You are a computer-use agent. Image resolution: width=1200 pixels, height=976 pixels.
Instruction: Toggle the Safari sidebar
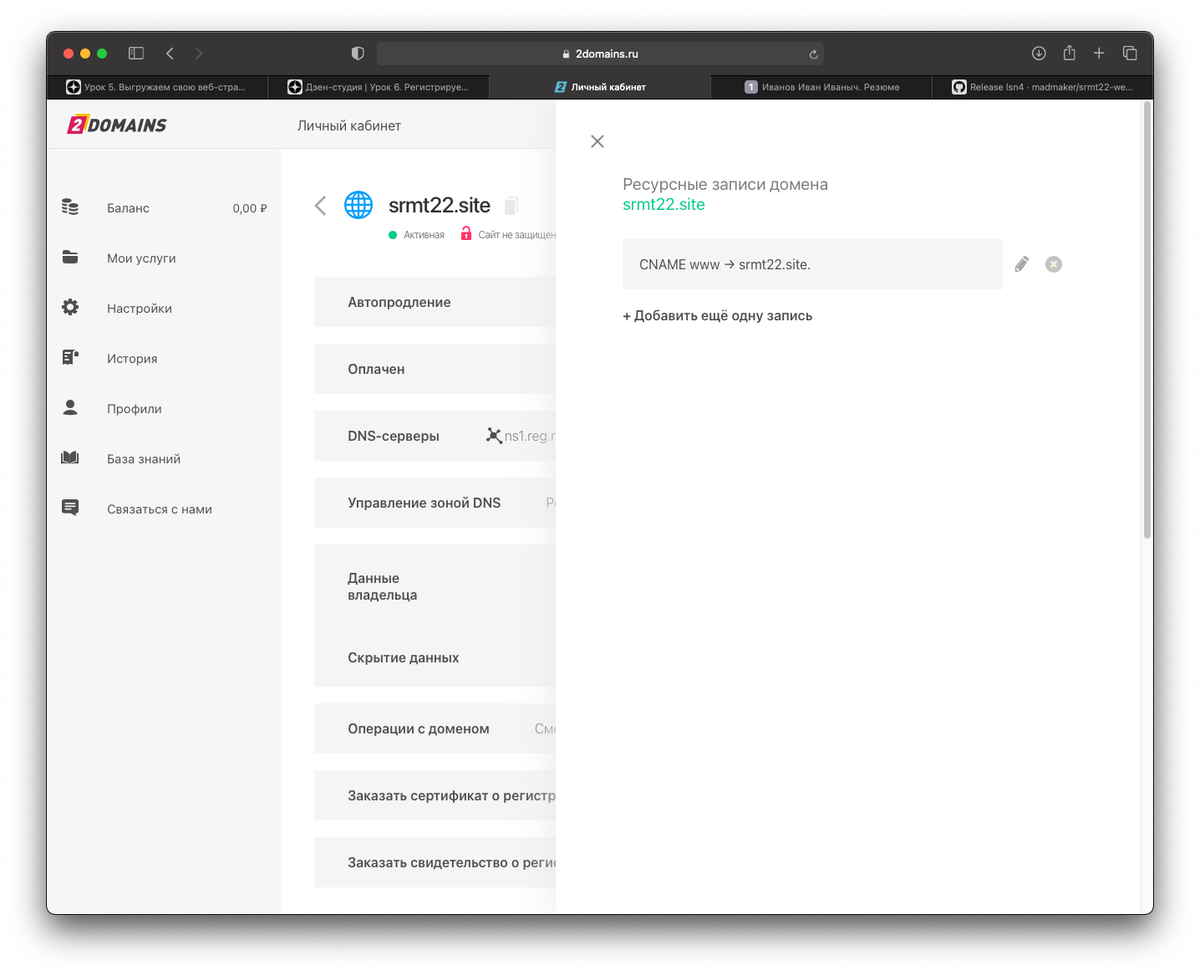pyautogui.click(x=136, y=53)
